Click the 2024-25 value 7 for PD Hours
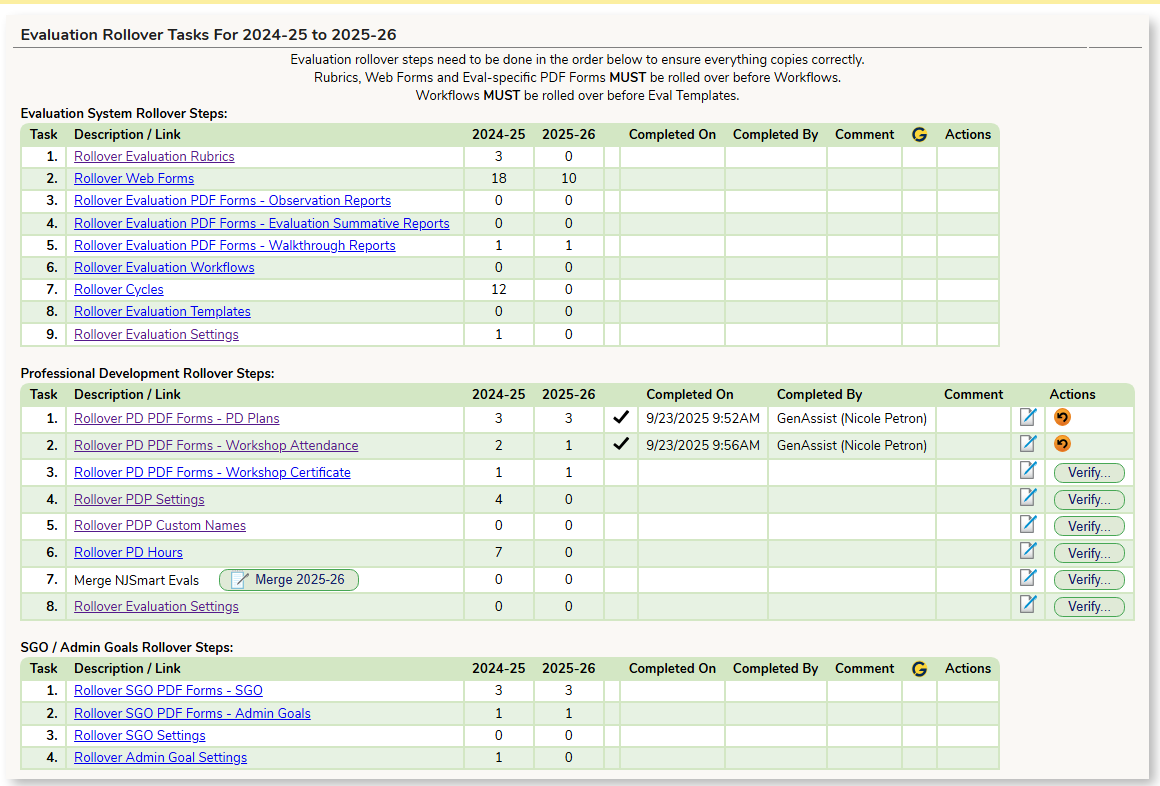Viewport: 1160px width, 786px height. 499,553
